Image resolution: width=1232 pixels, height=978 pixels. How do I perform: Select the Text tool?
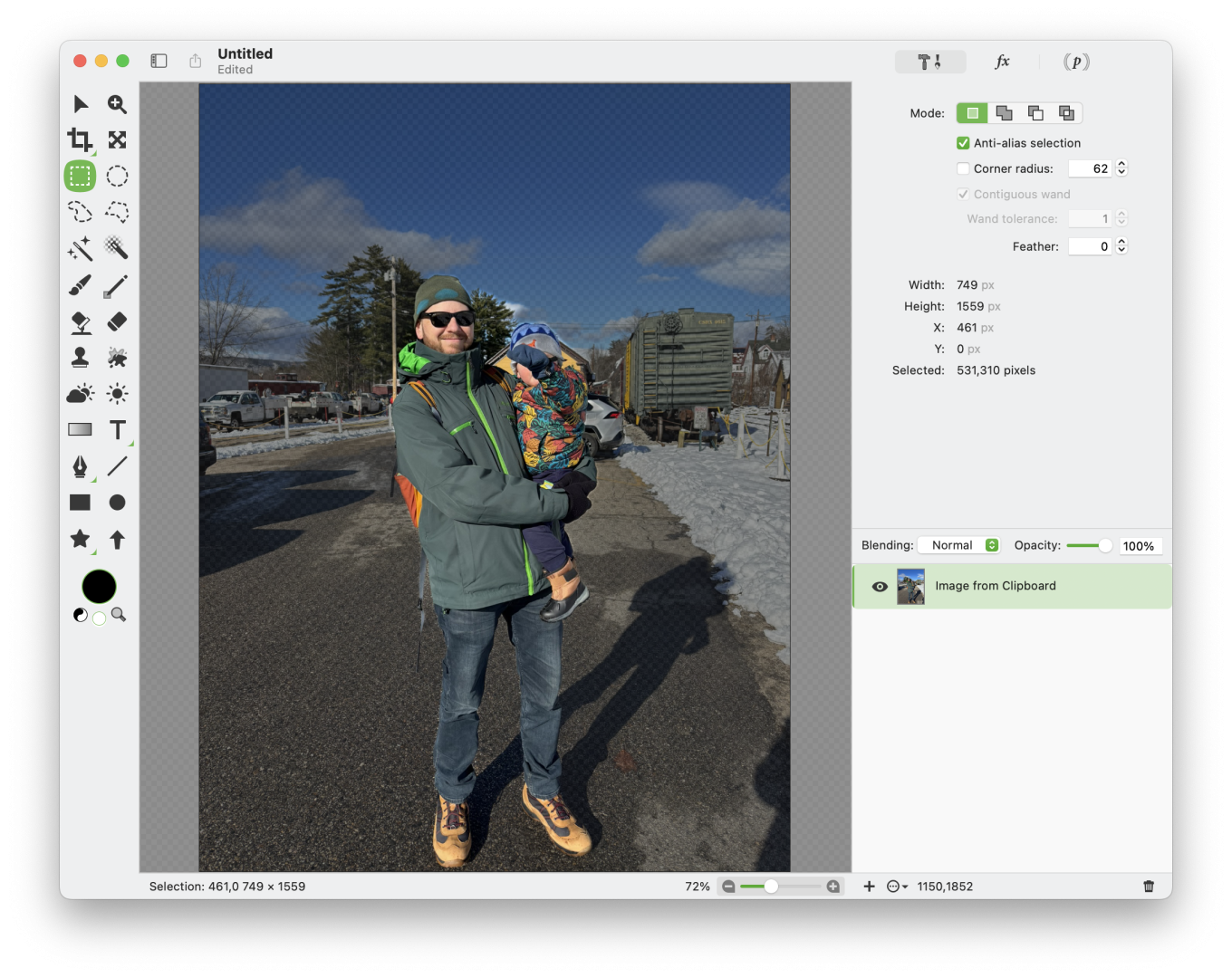click(117, 429)
